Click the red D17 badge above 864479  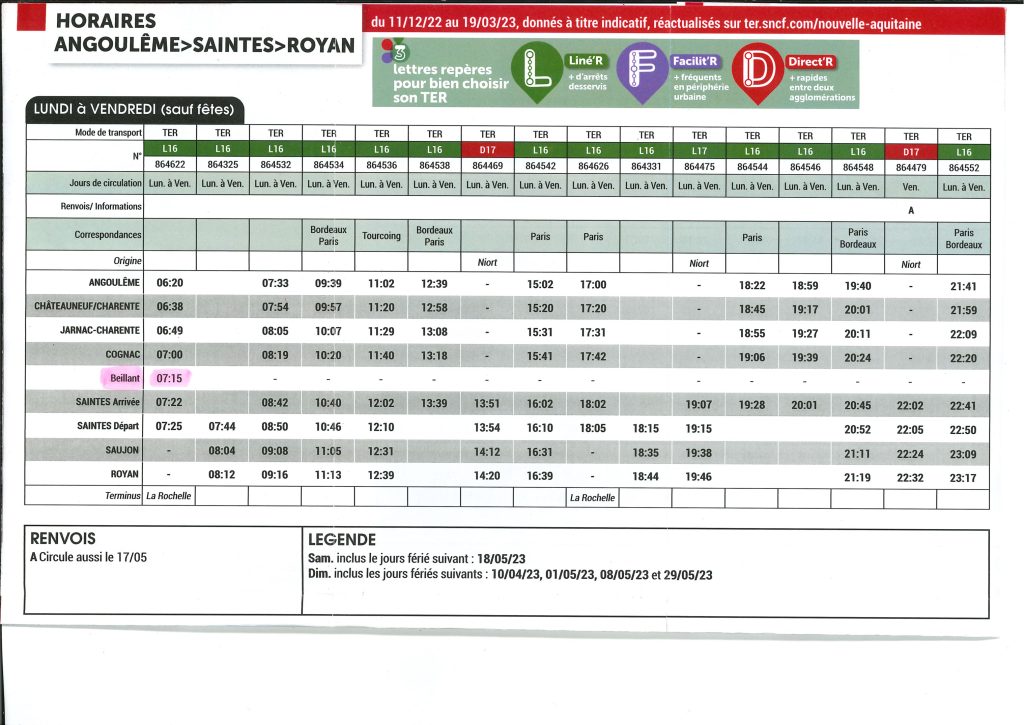tap(911, 152)
